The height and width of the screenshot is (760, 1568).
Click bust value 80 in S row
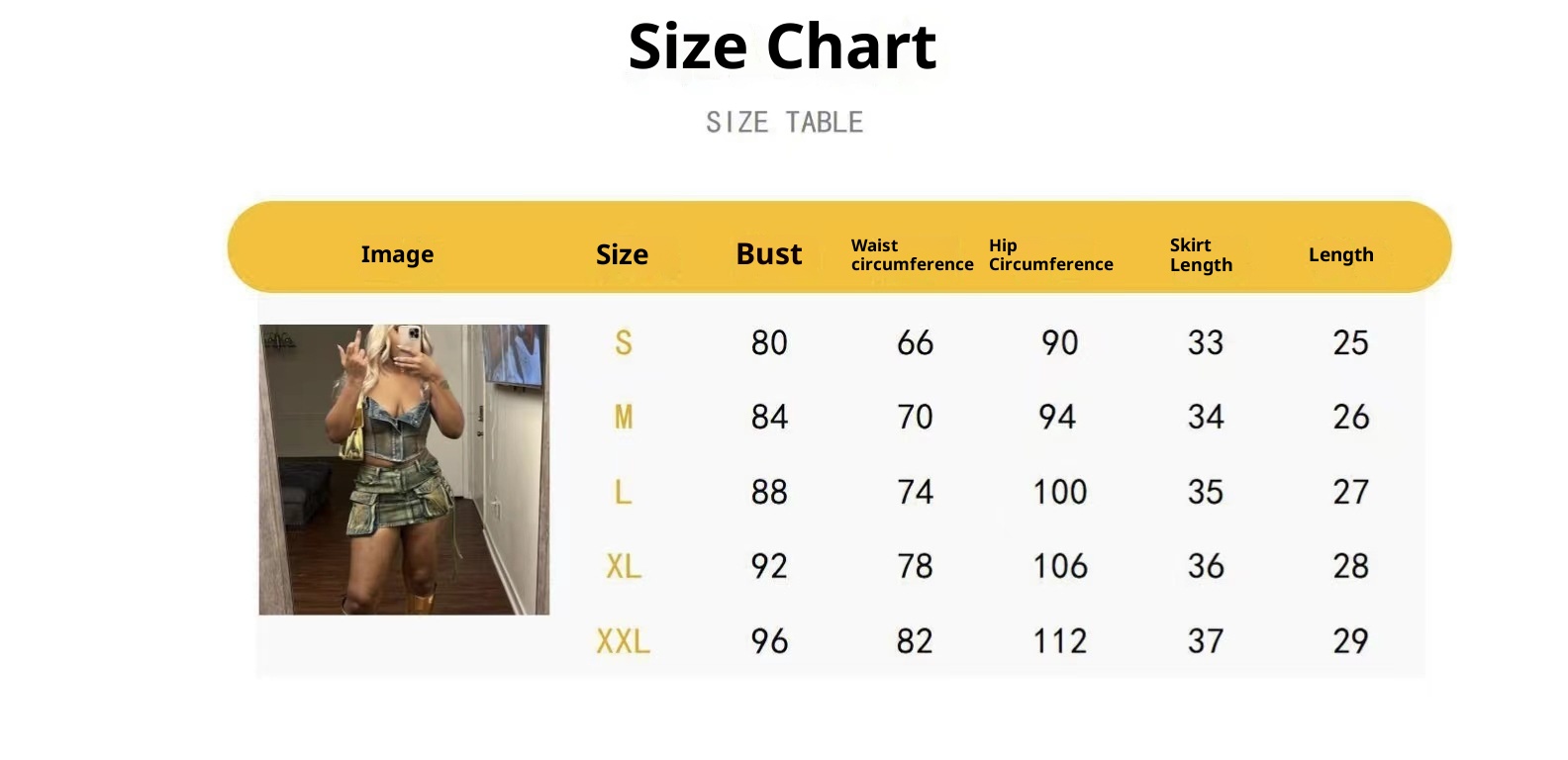point(769,343)
